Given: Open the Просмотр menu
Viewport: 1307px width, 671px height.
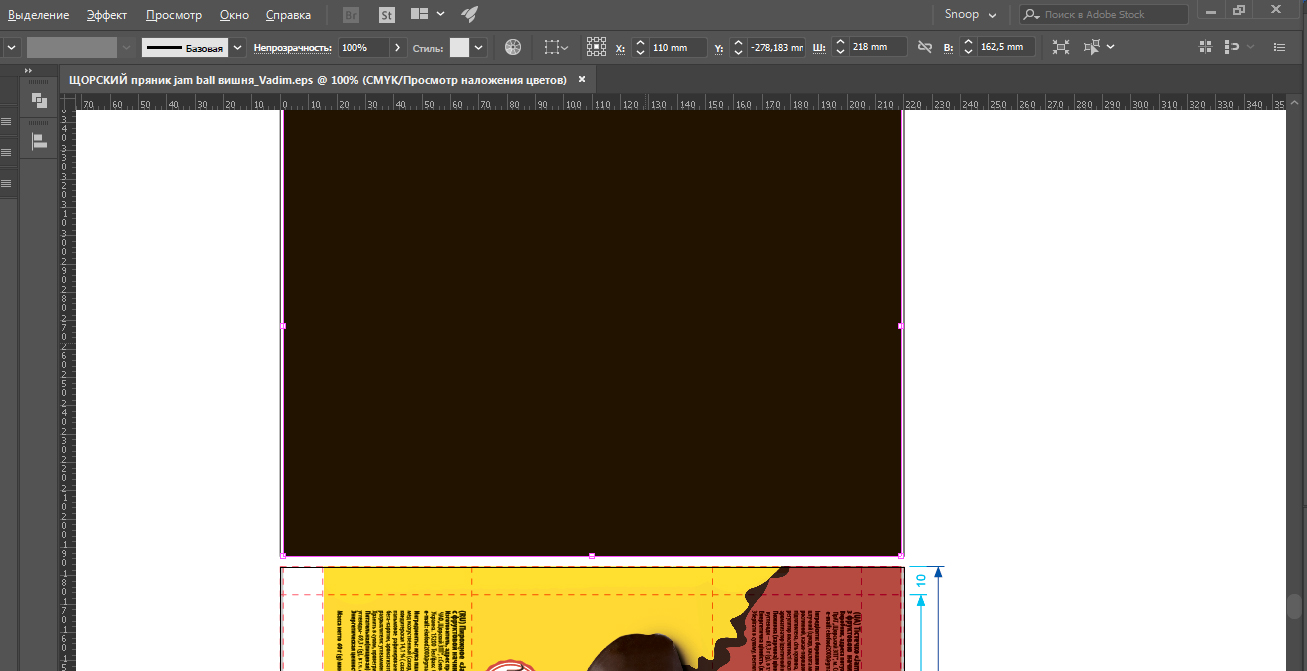Looking at the screenshot, I should tap(173, 15).
